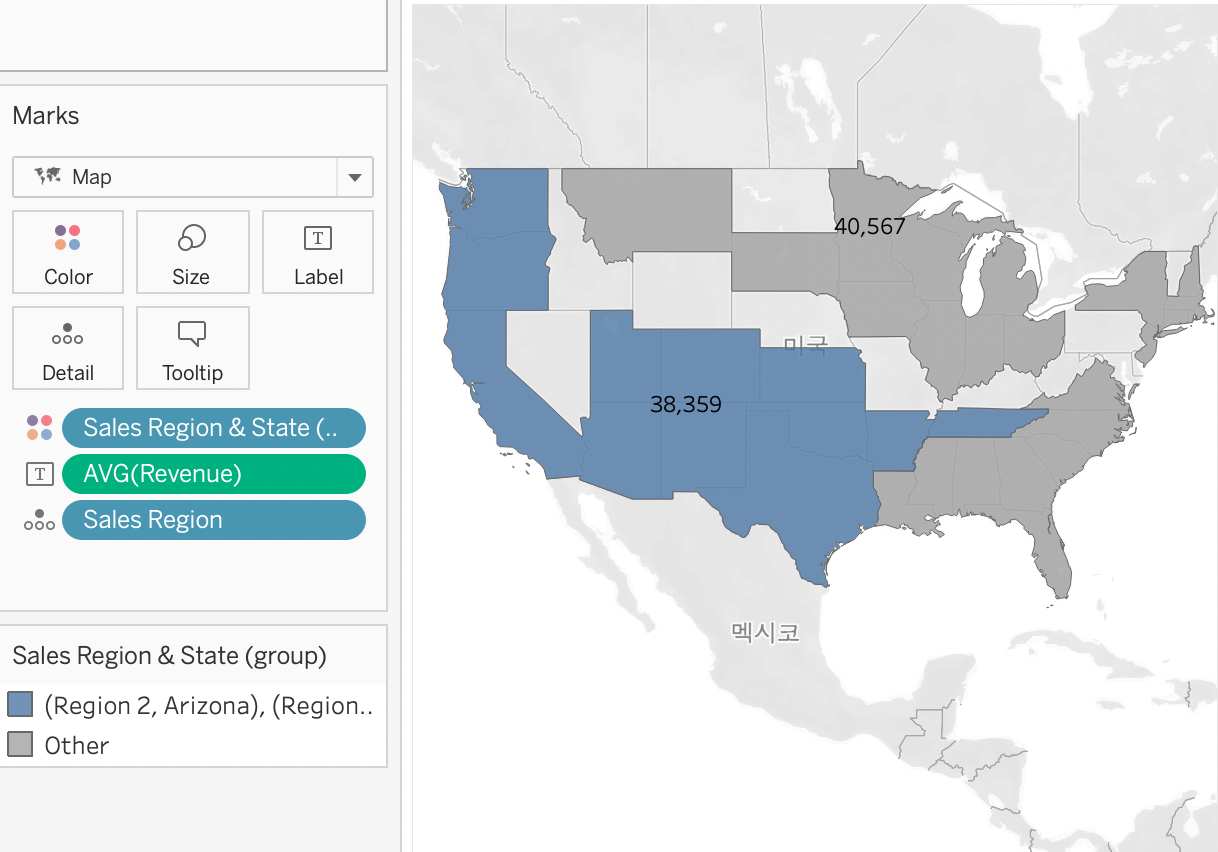The image size is (1218, 852).
Task: Click the blue legend color swatch
Action: [x=21, y=705]
